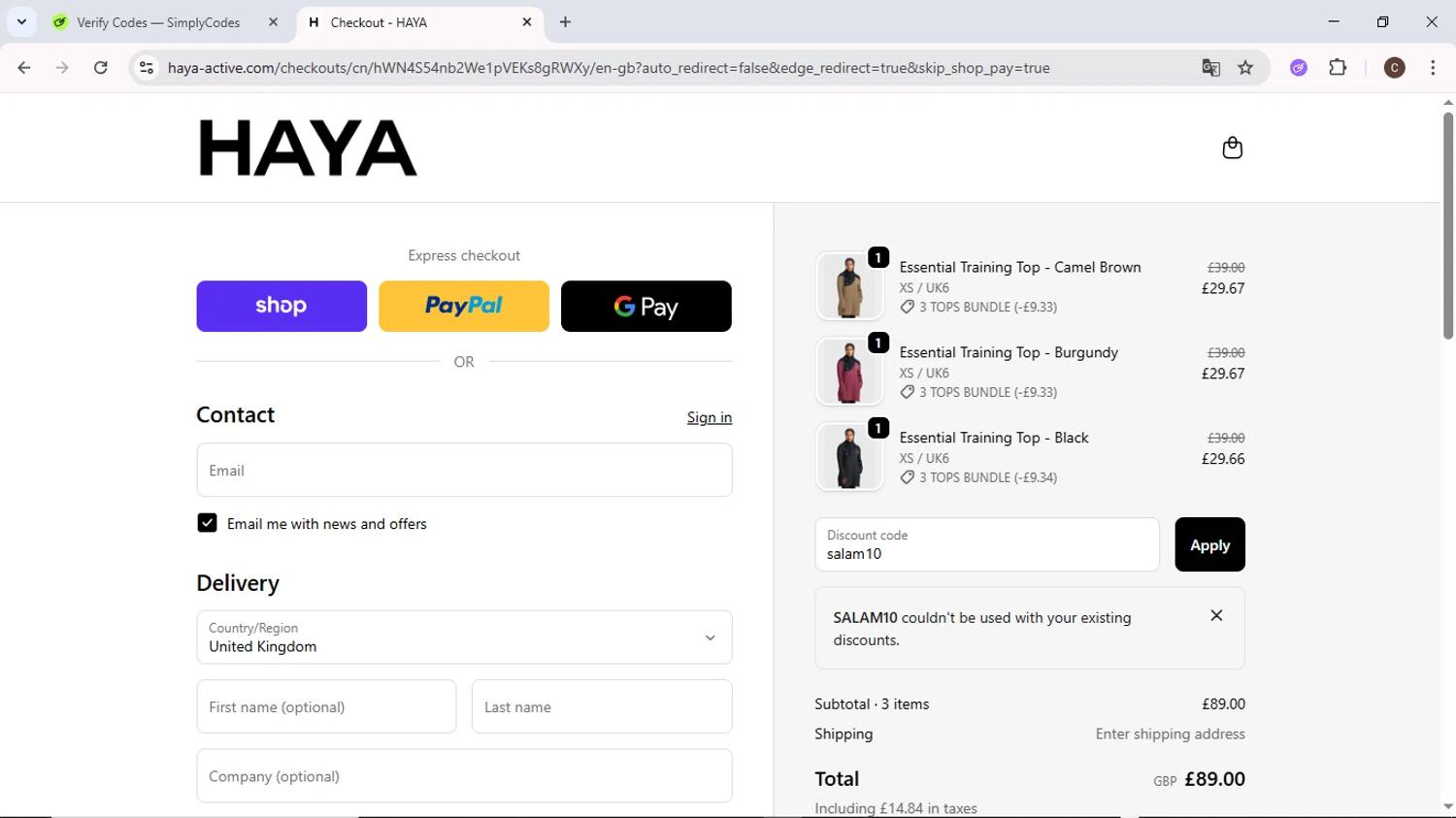Focus the Email input field

[464, 470]
